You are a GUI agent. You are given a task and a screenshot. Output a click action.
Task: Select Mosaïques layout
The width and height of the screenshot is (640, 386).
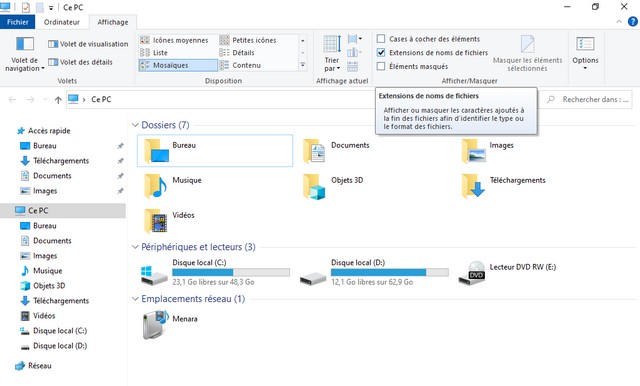[x=178, y=65]
